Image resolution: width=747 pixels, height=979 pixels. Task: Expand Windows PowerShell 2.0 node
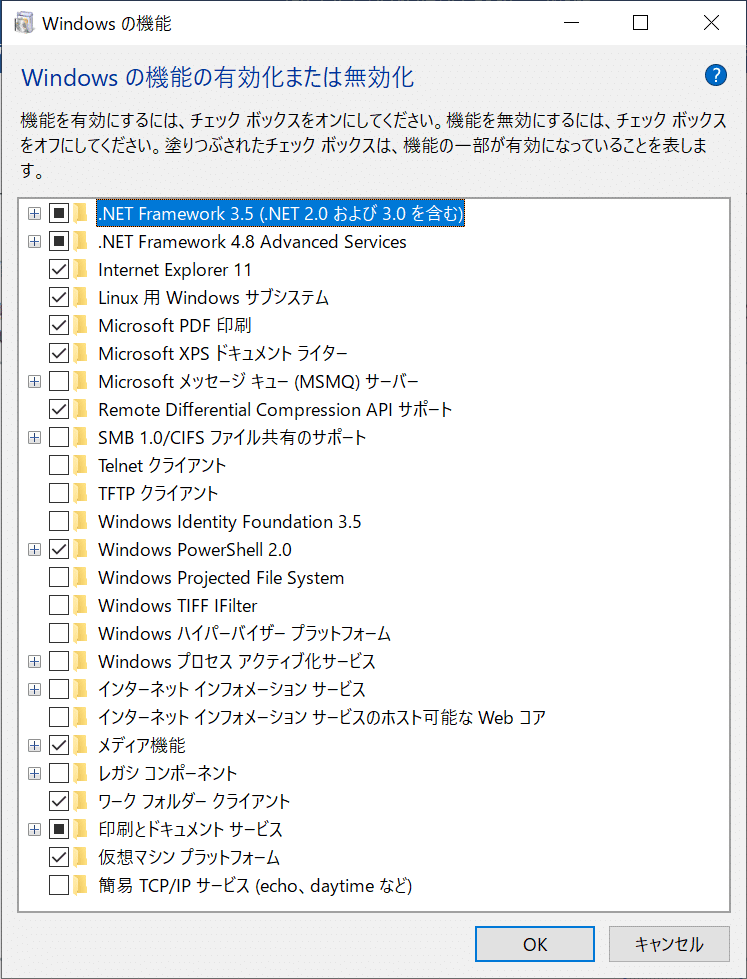pyautogui.click(x=34, y=550)
